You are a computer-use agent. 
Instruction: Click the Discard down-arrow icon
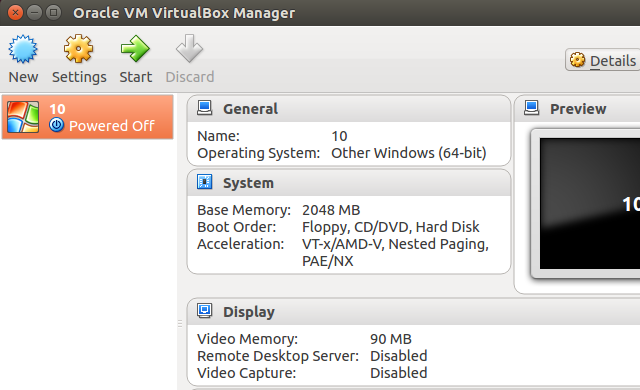point(189,49)
